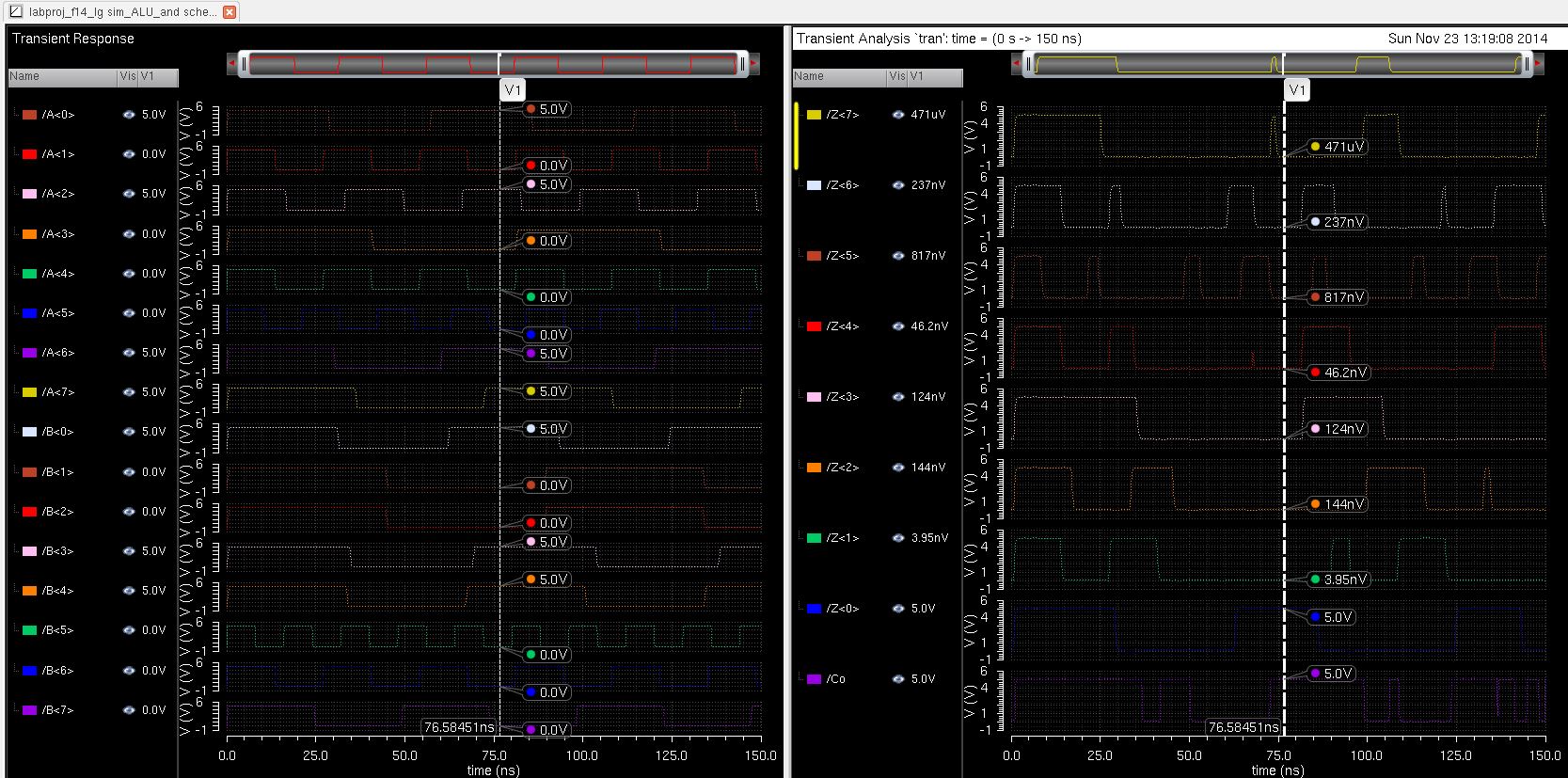Click the 76.58451ns marker readout in right plot

pyautogui.click(x=1243, y=727)
